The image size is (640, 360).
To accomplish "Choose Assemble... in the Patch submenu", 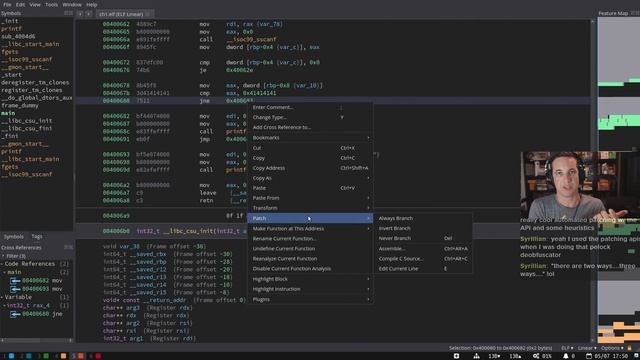I will 392,249.
